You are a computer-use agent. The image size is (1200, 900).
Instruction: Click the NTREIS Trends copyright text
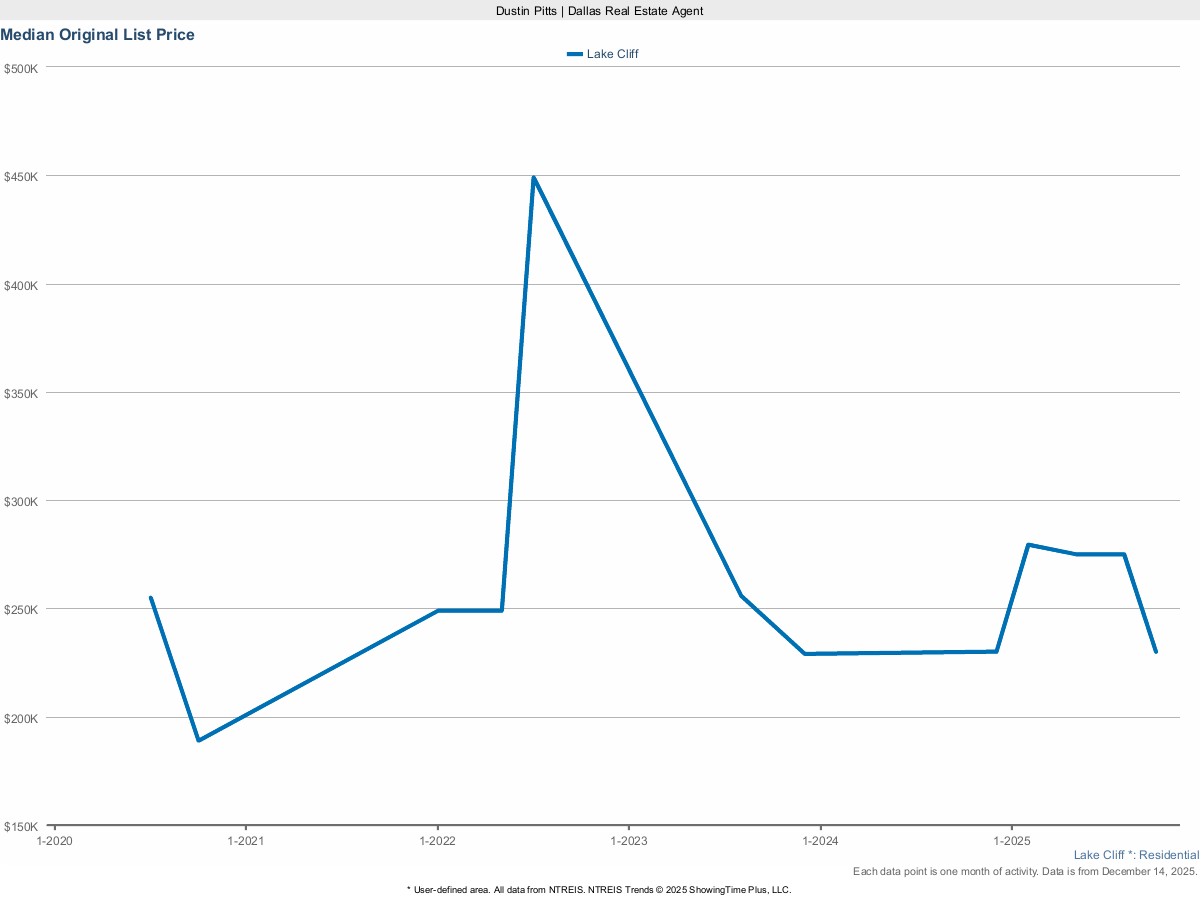coord(599,889)
